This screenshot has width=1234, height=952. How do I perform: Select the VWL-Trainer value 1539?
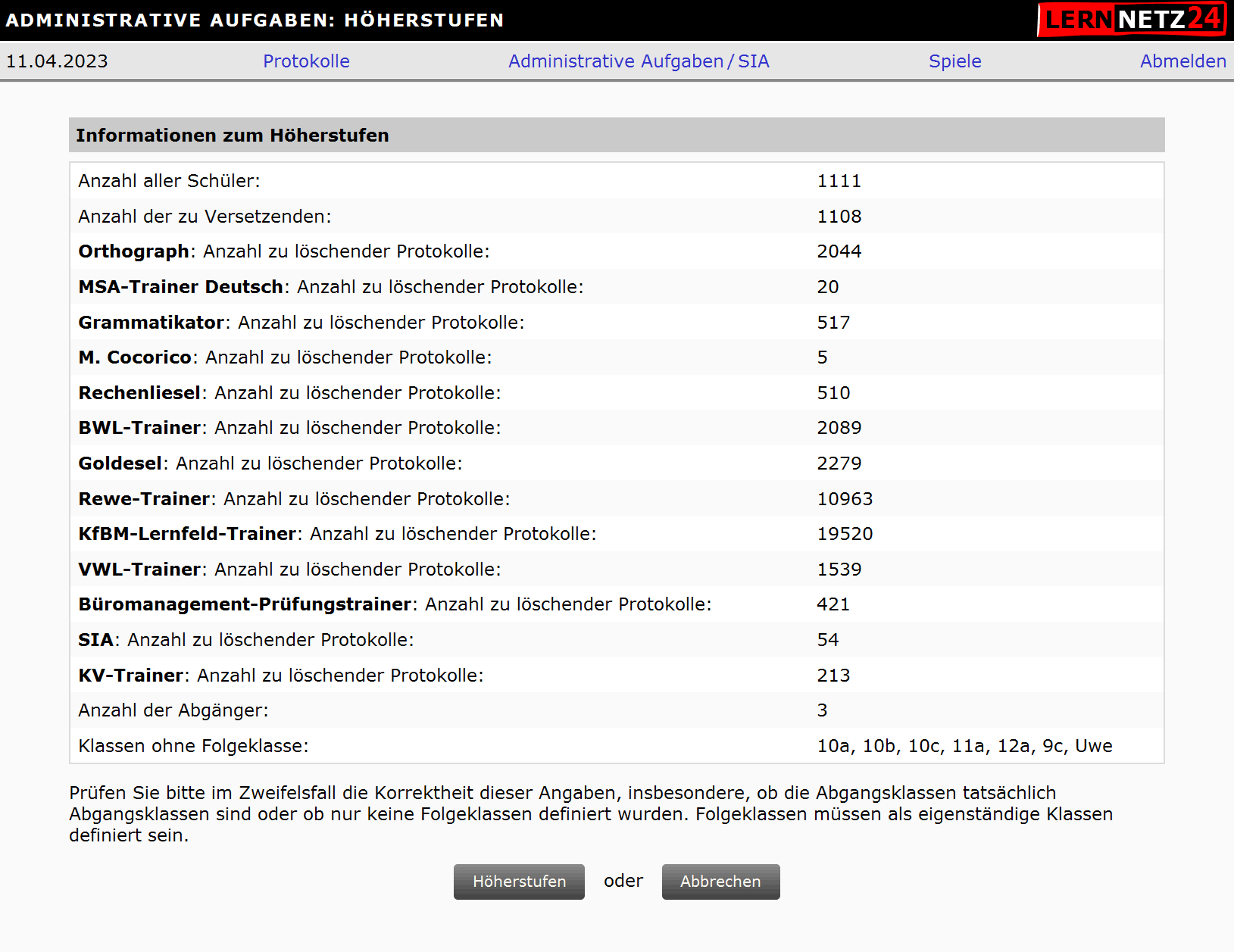(x=839, y=570)
